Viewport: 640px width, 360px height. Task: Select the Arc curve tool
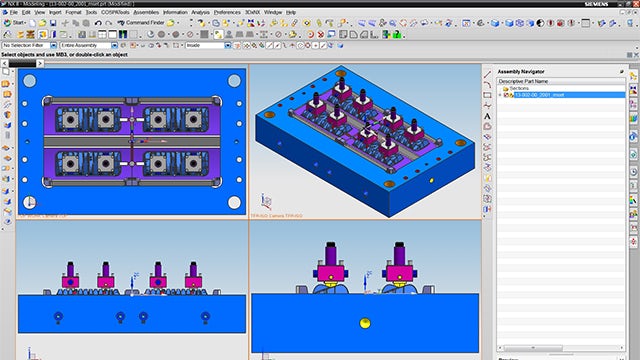click(x=487, y=85)
